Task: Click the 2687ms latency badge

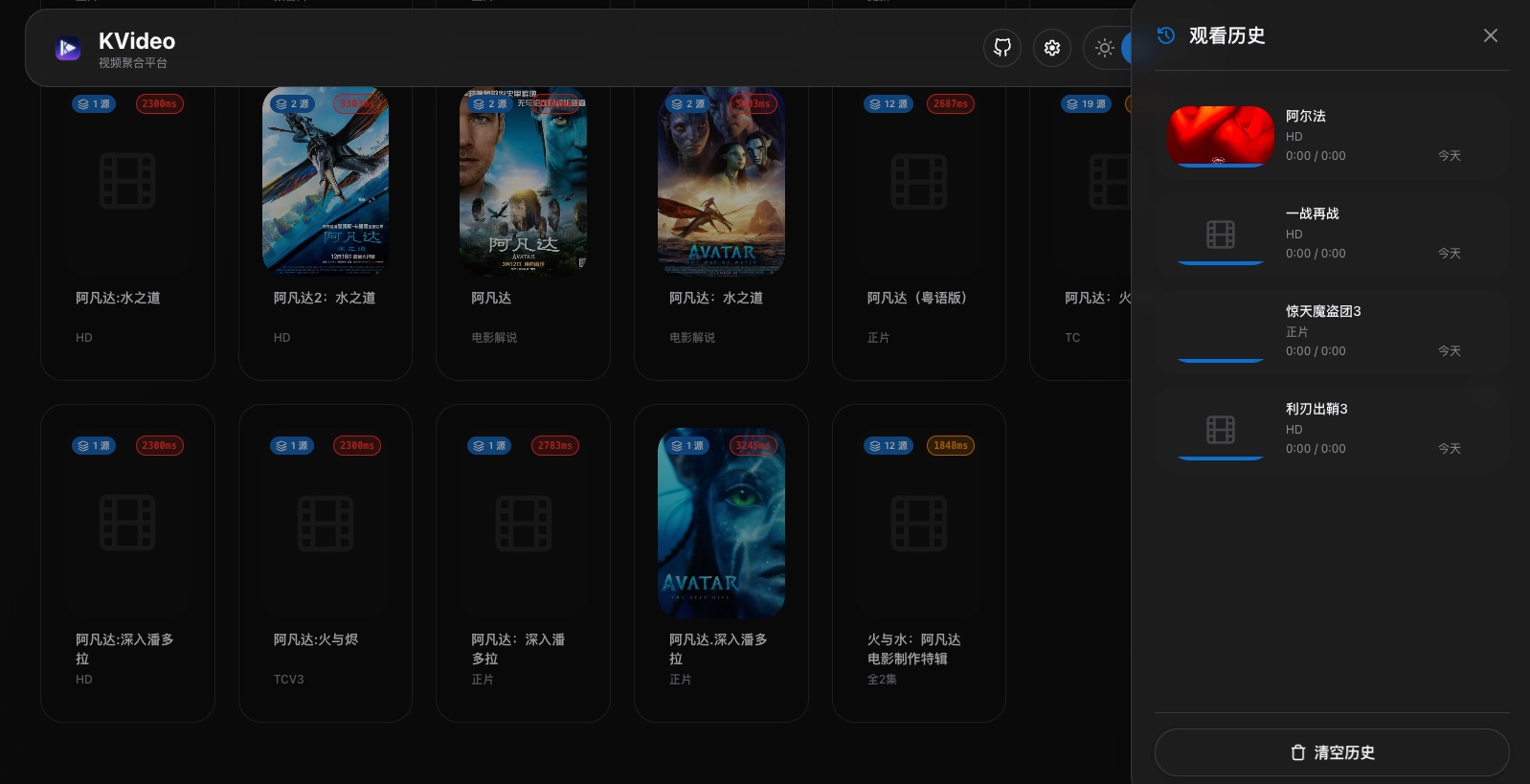Action: pyautogui.click(x=951, y=103)
